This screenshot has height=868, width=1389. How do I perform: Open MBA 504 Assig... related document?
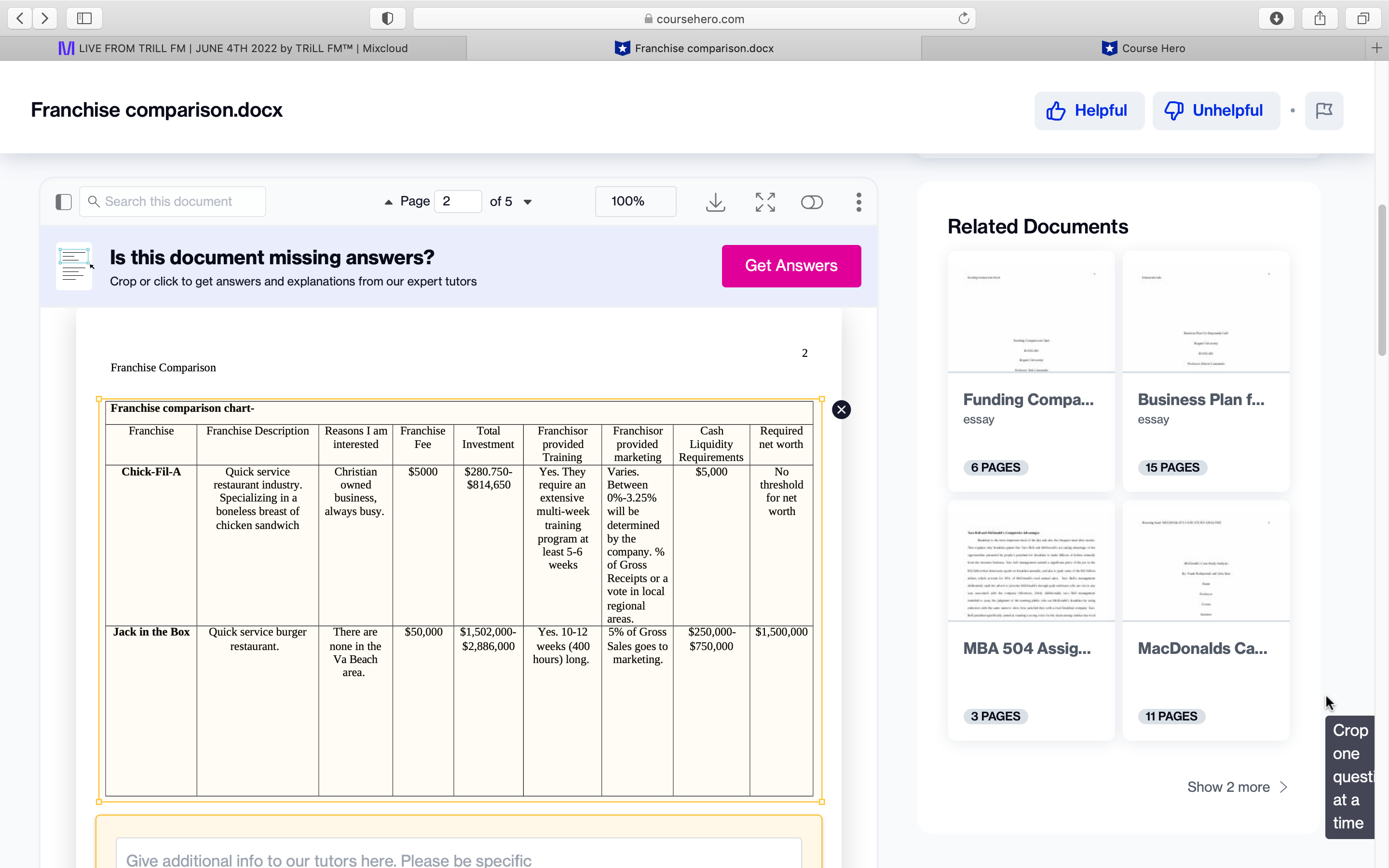click(1027, 649)
